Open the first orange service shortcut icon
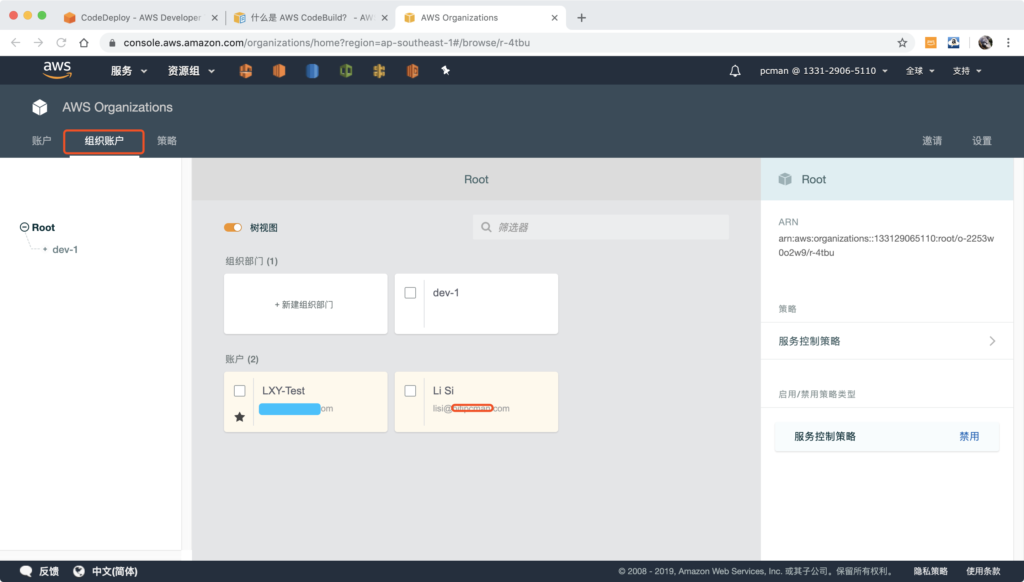This screenshot has width=1024, height=582. pos(246,71)
